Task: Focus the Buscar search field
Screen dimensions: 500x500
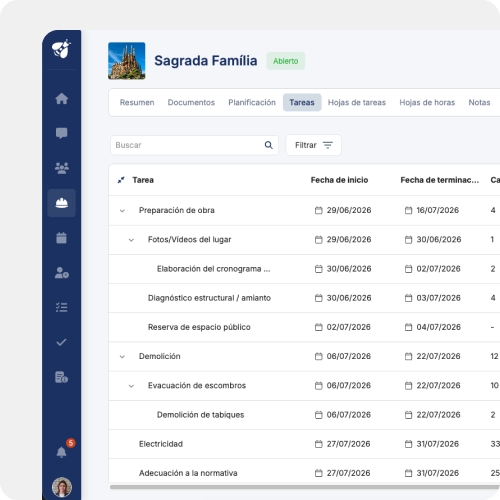Action: tap(194, 145)
